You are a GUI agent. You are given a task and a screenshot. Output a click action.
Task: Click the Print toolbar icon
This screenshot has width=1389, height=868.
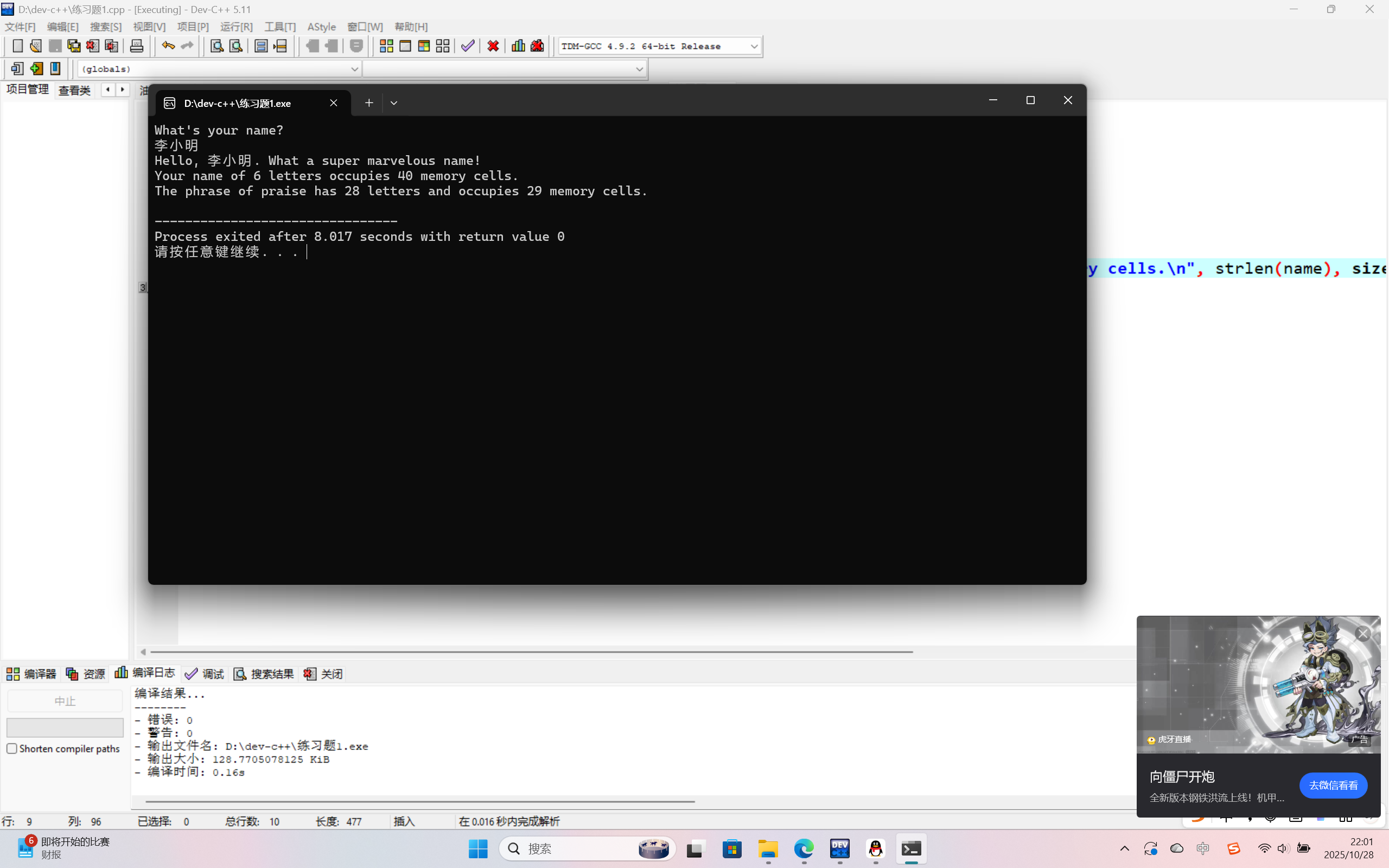(137, 46)
